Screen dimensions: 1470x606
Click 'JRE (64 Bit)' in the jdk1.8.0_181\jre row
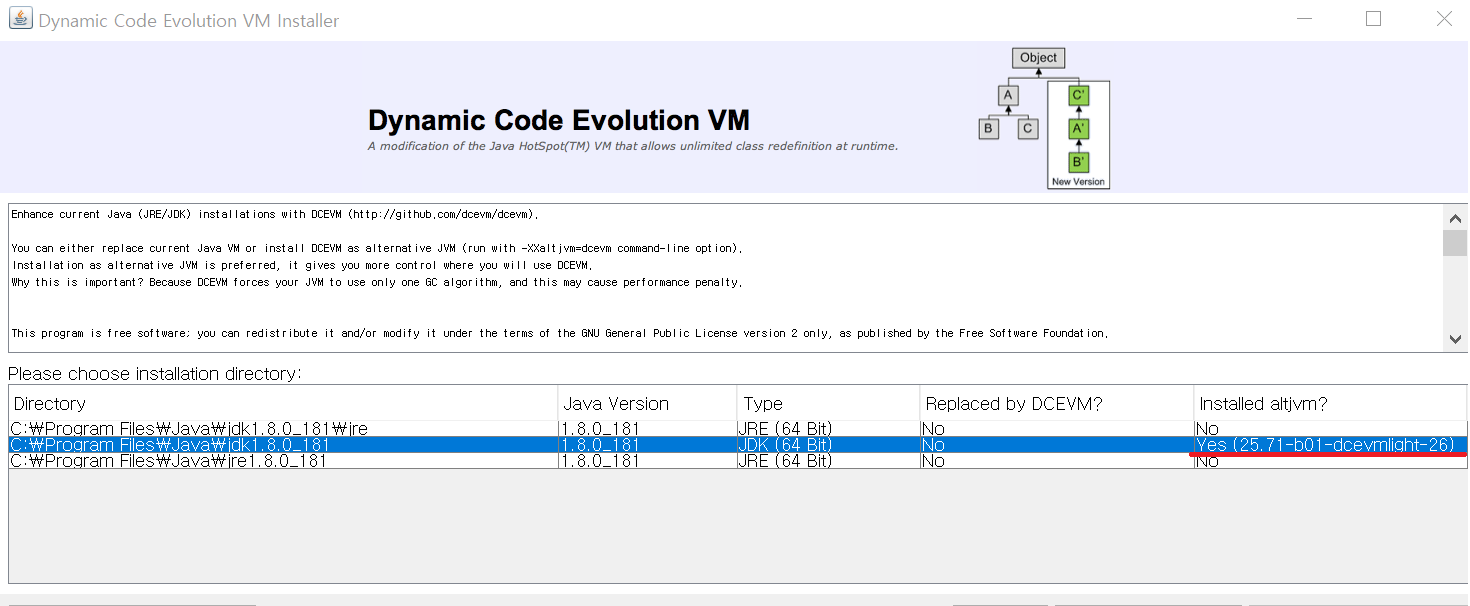coord(828,429)
